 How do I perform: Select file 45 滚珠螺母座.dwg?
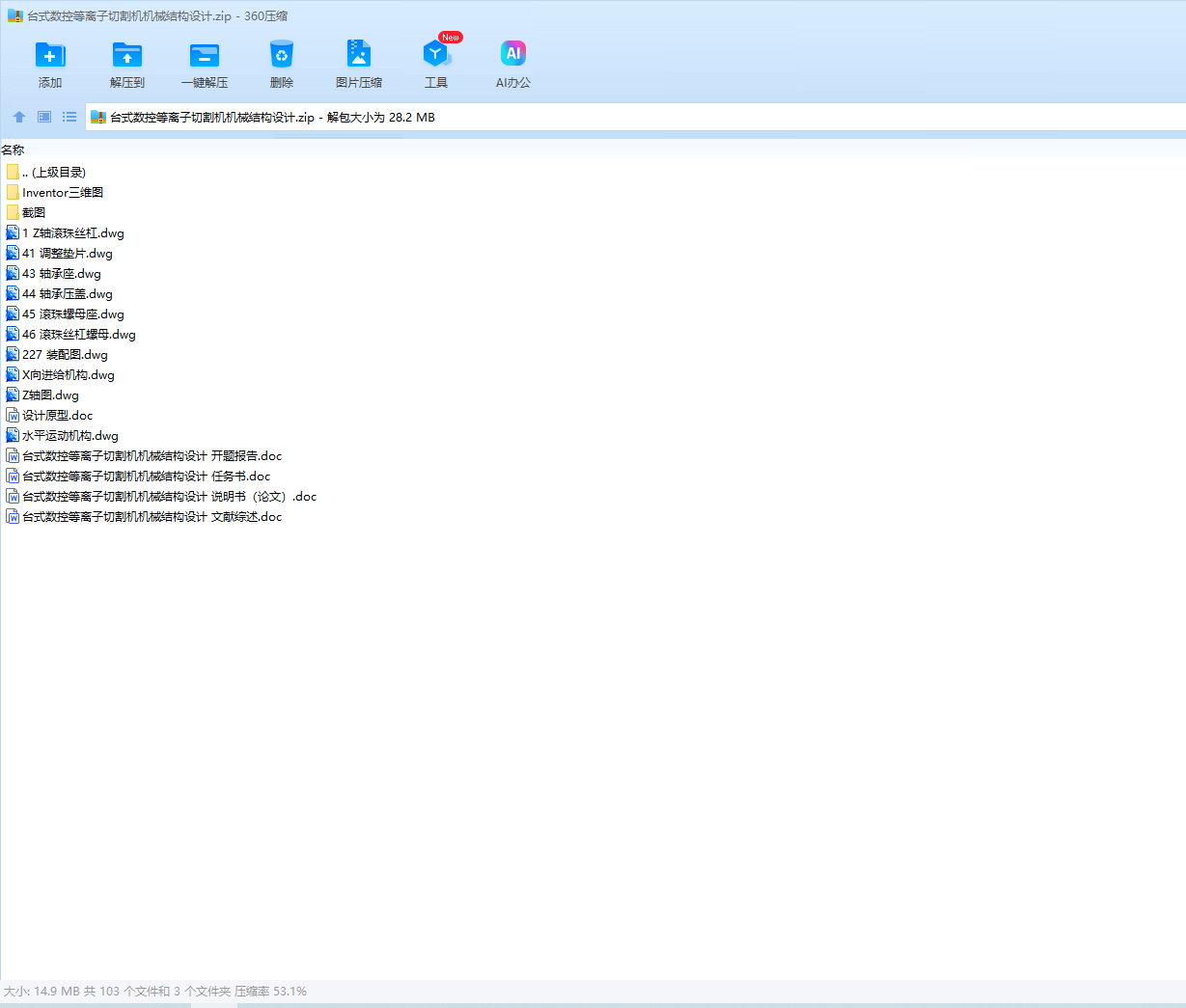click(65, 313)
